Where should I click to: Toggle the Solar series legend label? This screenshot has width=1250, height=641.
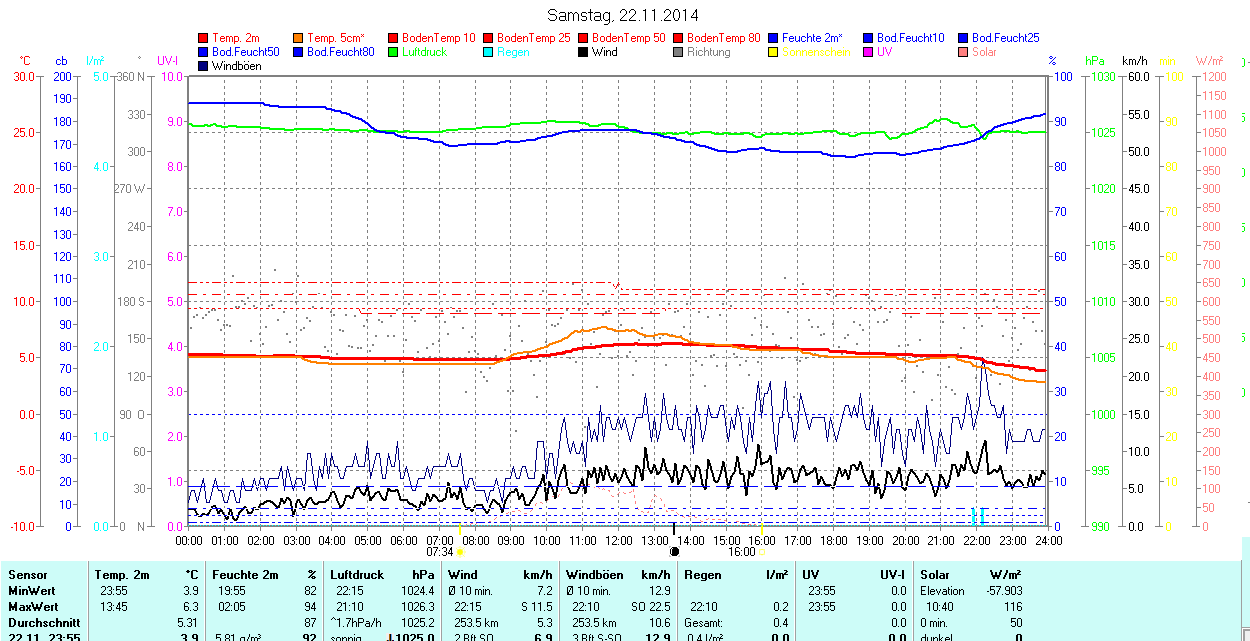click(984, 52)
